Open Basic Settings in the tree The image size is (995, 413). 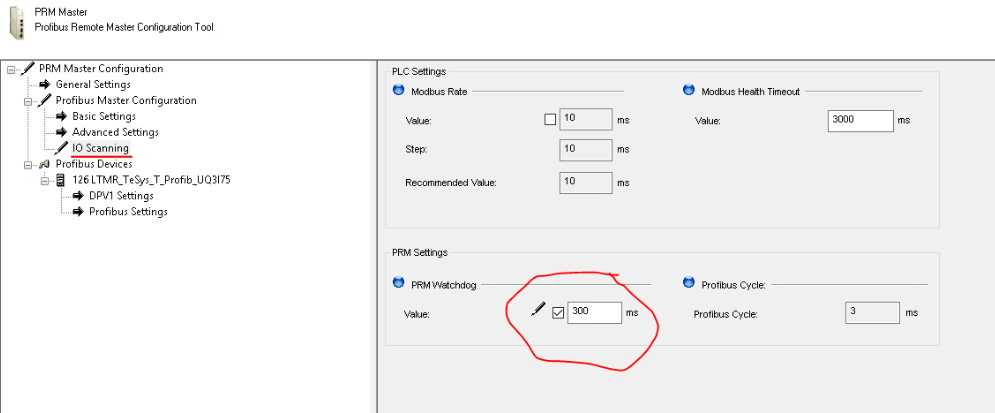click(x=104, y=116)
